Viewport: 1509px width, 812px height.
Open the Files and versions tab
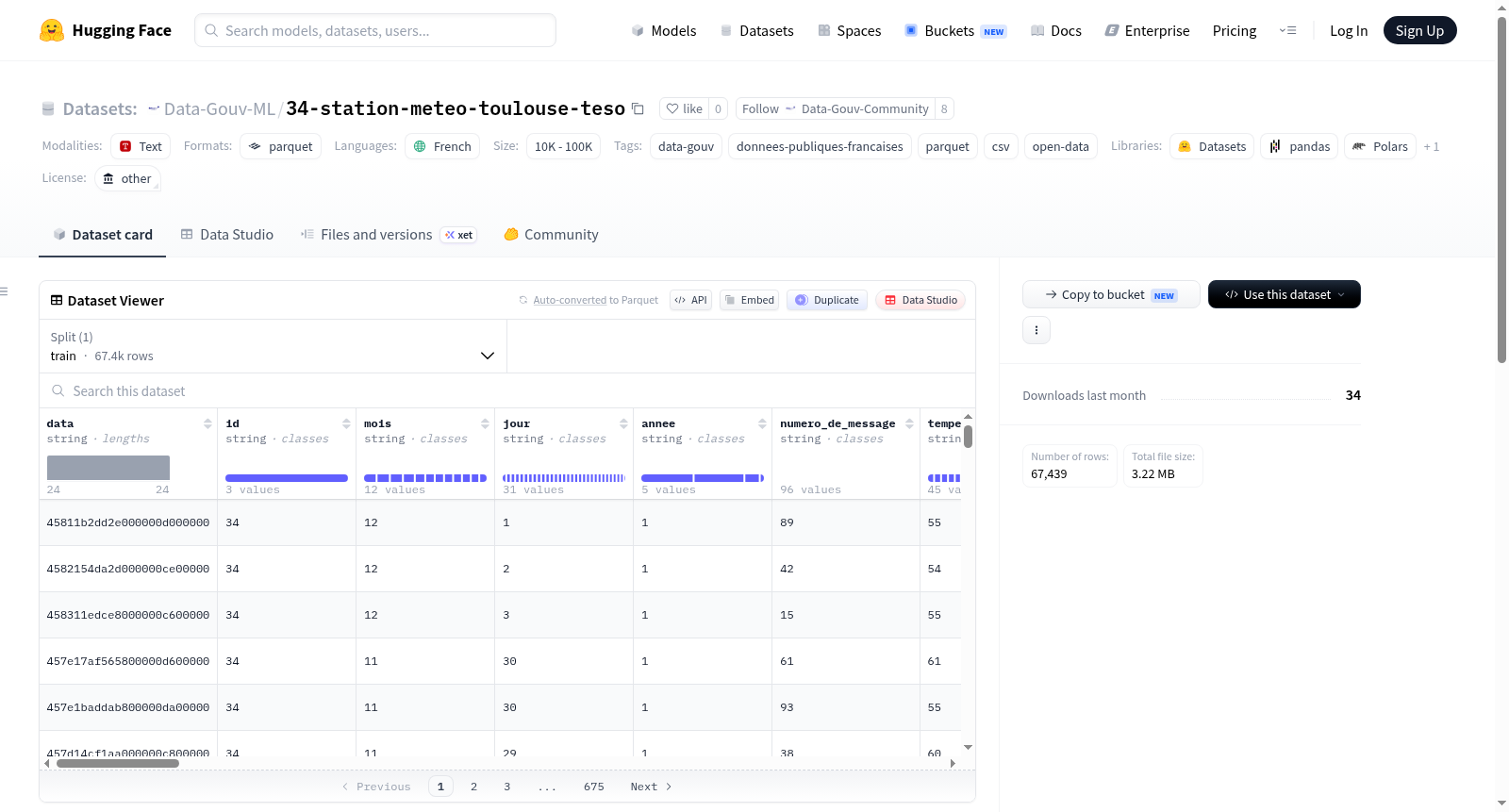click(389, 235)
